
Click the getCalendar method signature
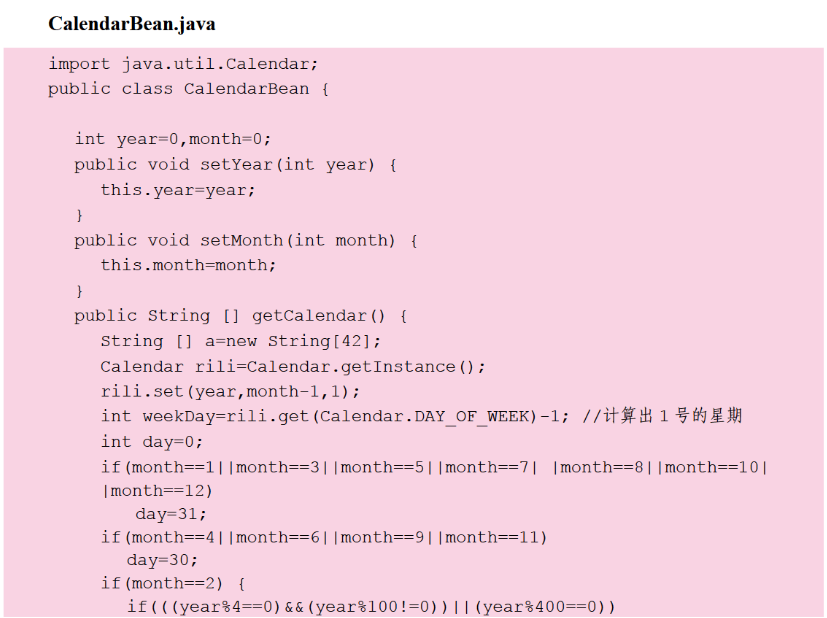coord(240,316)
